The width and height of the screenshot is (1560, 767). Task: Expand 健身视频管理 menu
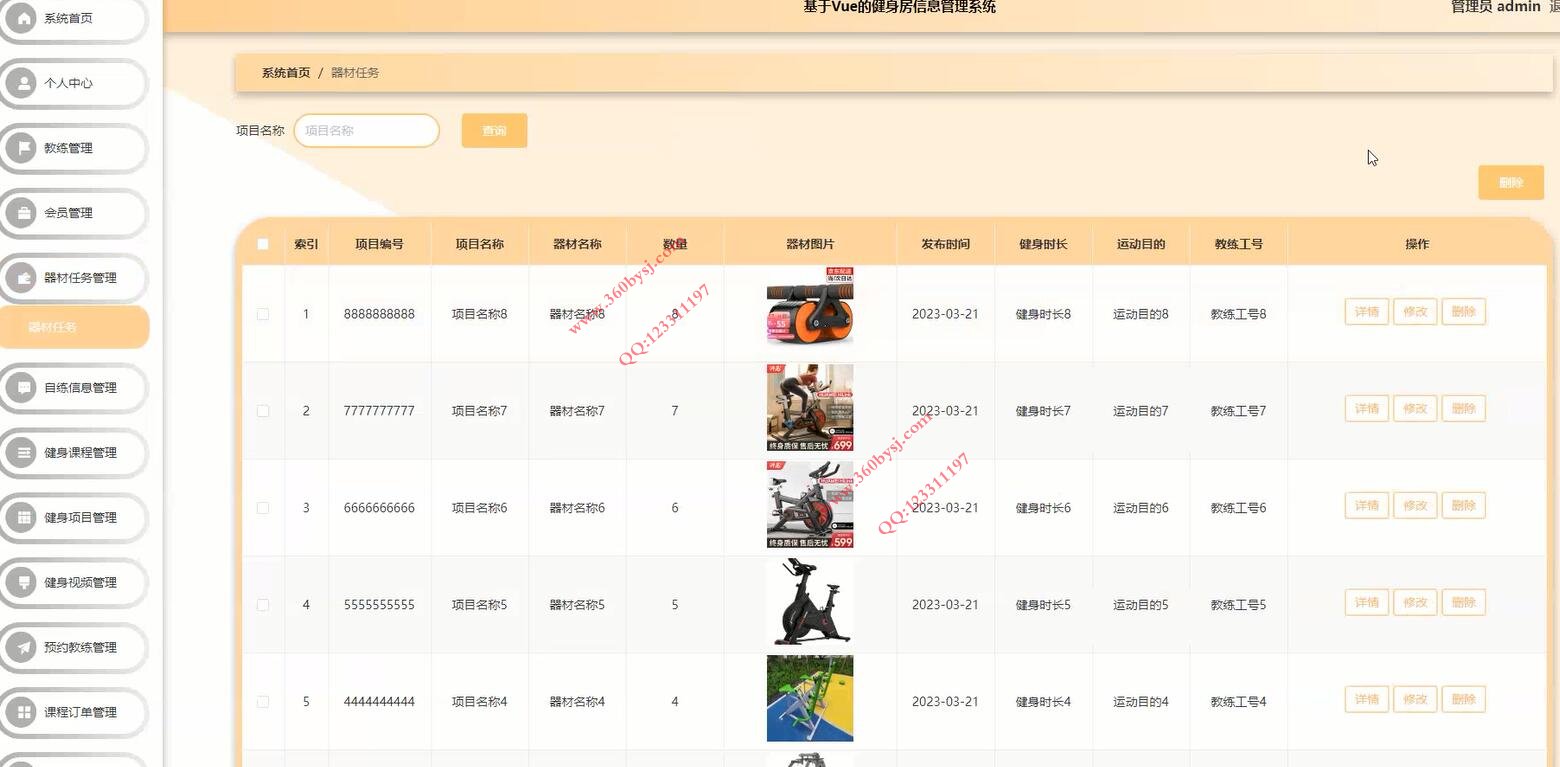[74, 583]
